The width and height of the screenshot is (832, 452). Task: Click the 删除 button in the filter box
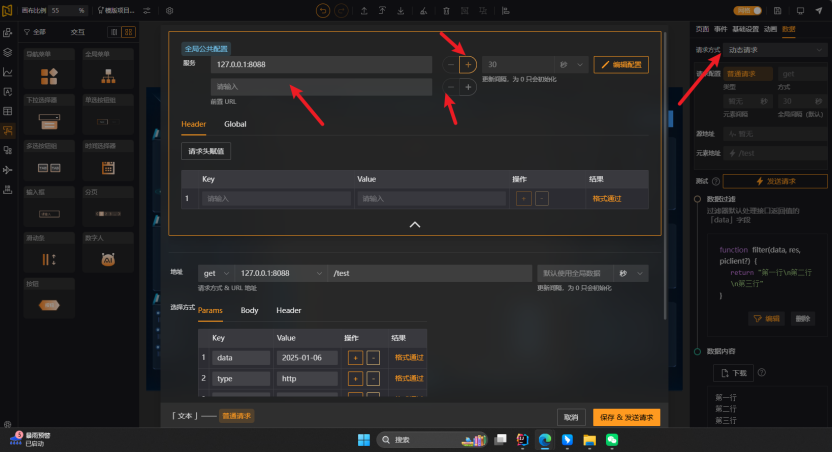802,319
